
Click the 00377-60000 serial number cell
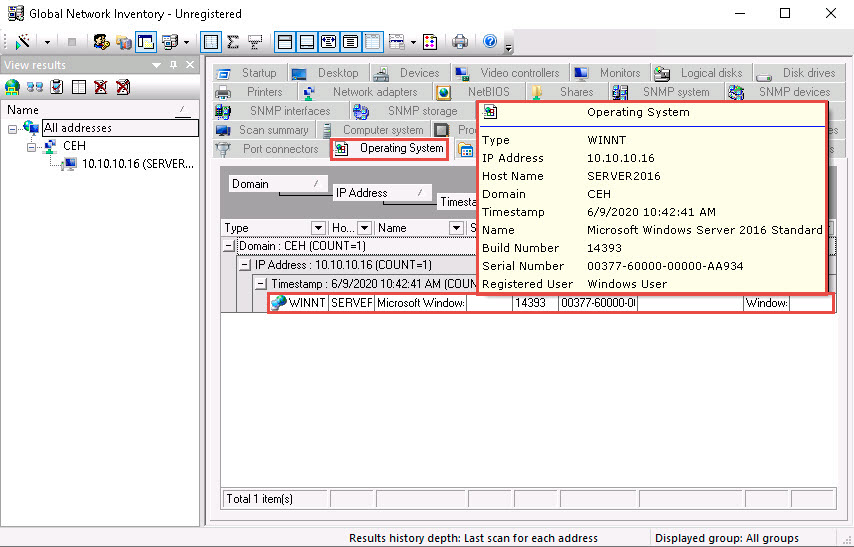[x=598, y=302]
